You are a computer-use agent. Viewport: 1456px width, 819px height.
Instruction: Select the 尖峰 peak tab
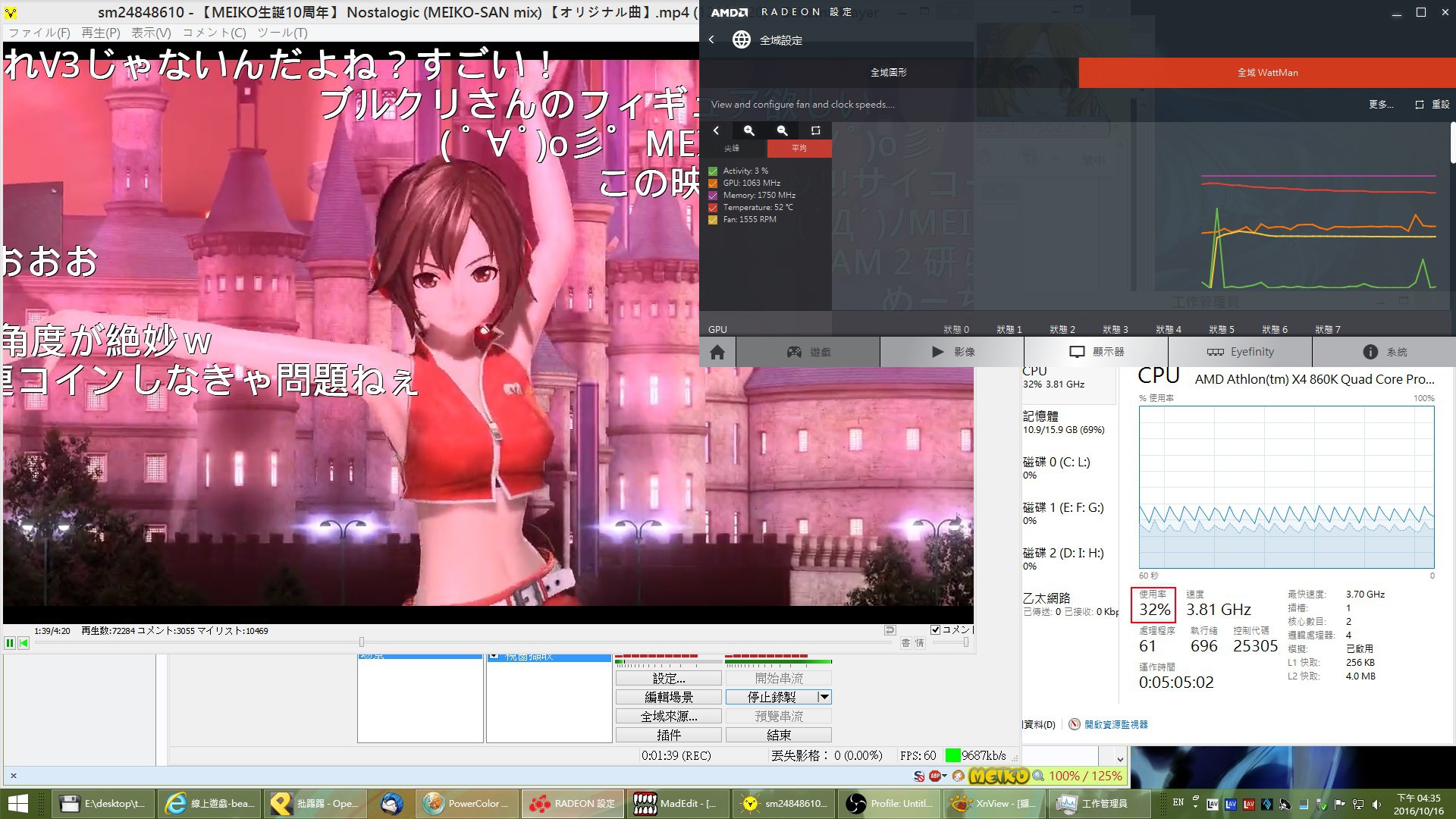(732, 148)
